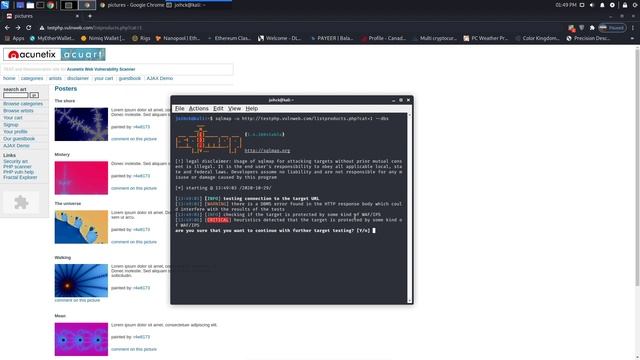The image size is (640, 360).
Task: Open the Nimiq Wallet bookmark
Action: (103, 38)
